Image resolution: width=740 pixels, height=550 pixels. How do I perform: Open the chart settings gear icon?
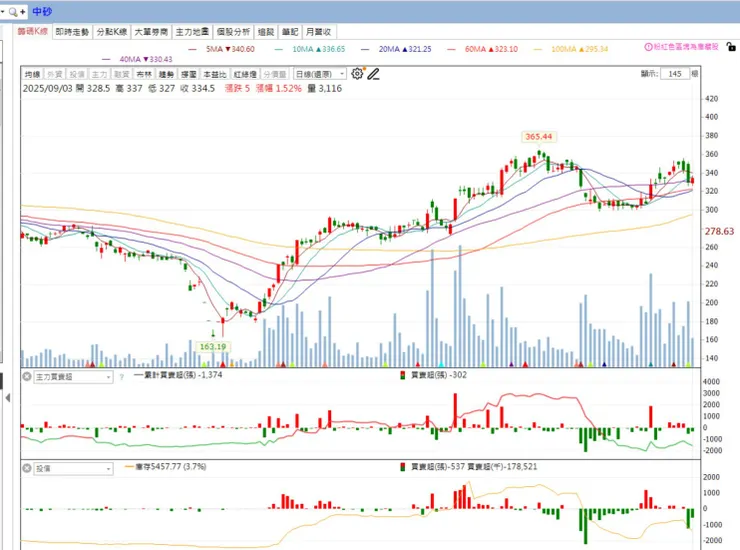pyautogui.click(x=357, y=74)
